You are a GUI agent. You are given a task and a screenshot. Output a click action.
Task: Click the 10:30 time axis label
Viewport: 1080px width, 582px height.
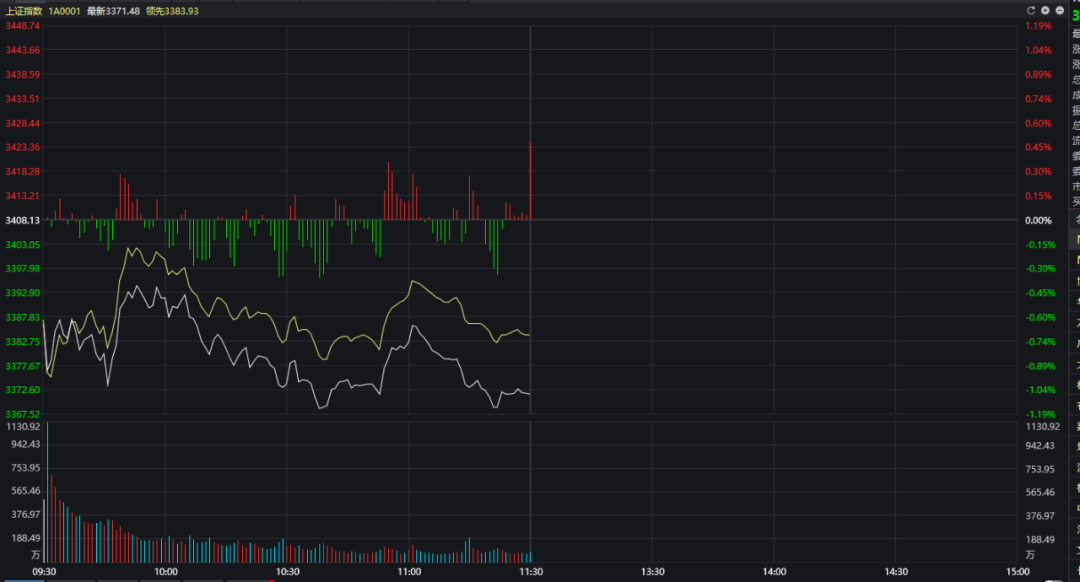pos(287,572)
